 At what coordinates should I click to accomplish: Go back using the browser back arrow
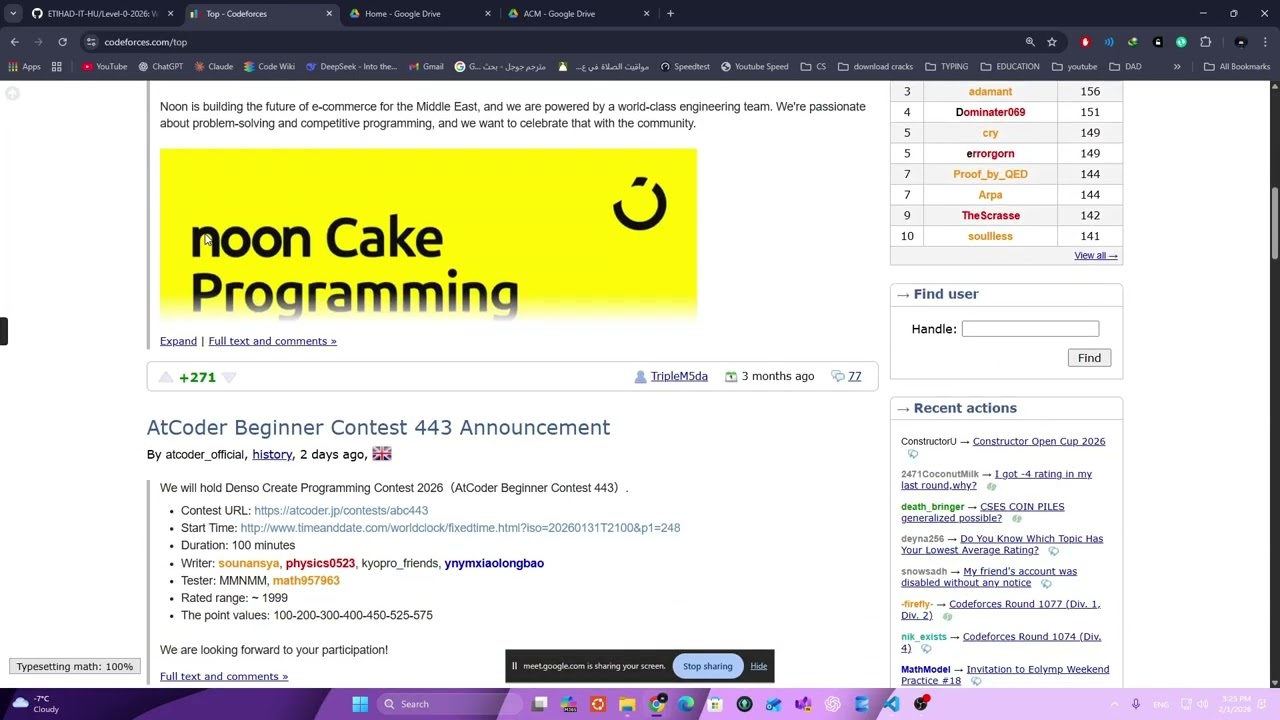pos(14,42)
